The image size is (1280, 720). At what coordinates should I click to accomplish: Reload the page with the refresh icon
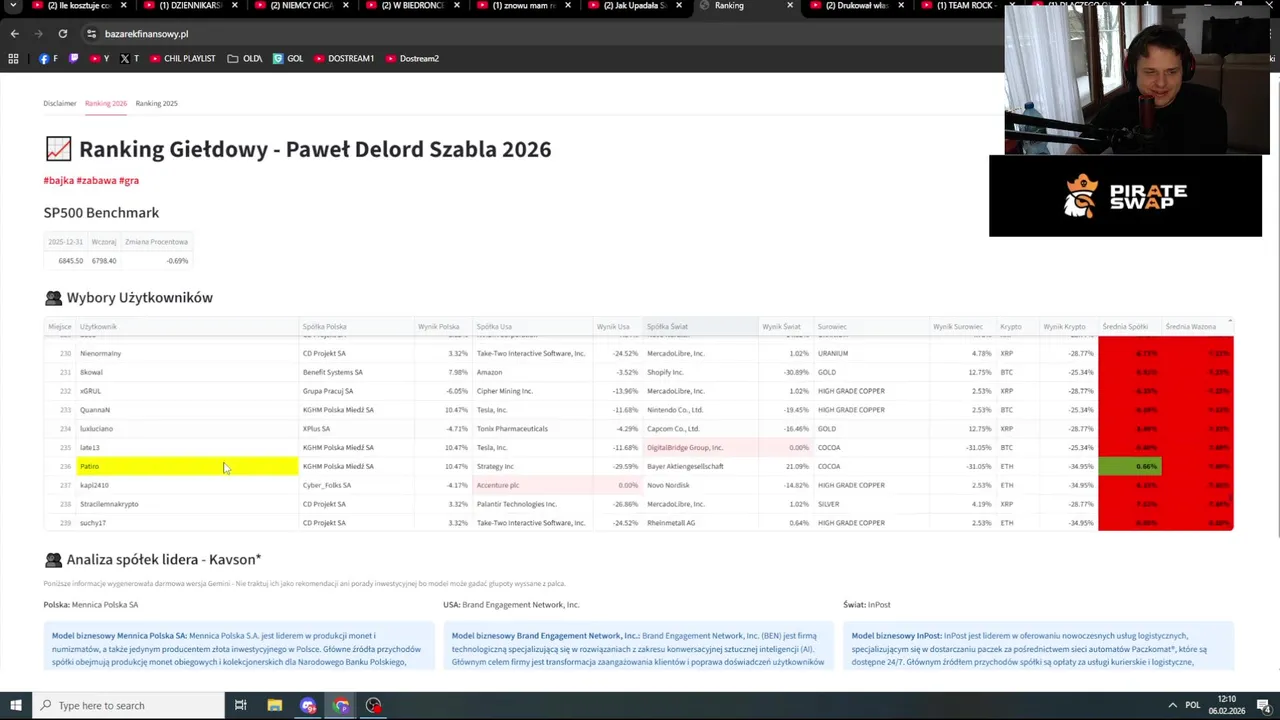(x=62, y=33)
